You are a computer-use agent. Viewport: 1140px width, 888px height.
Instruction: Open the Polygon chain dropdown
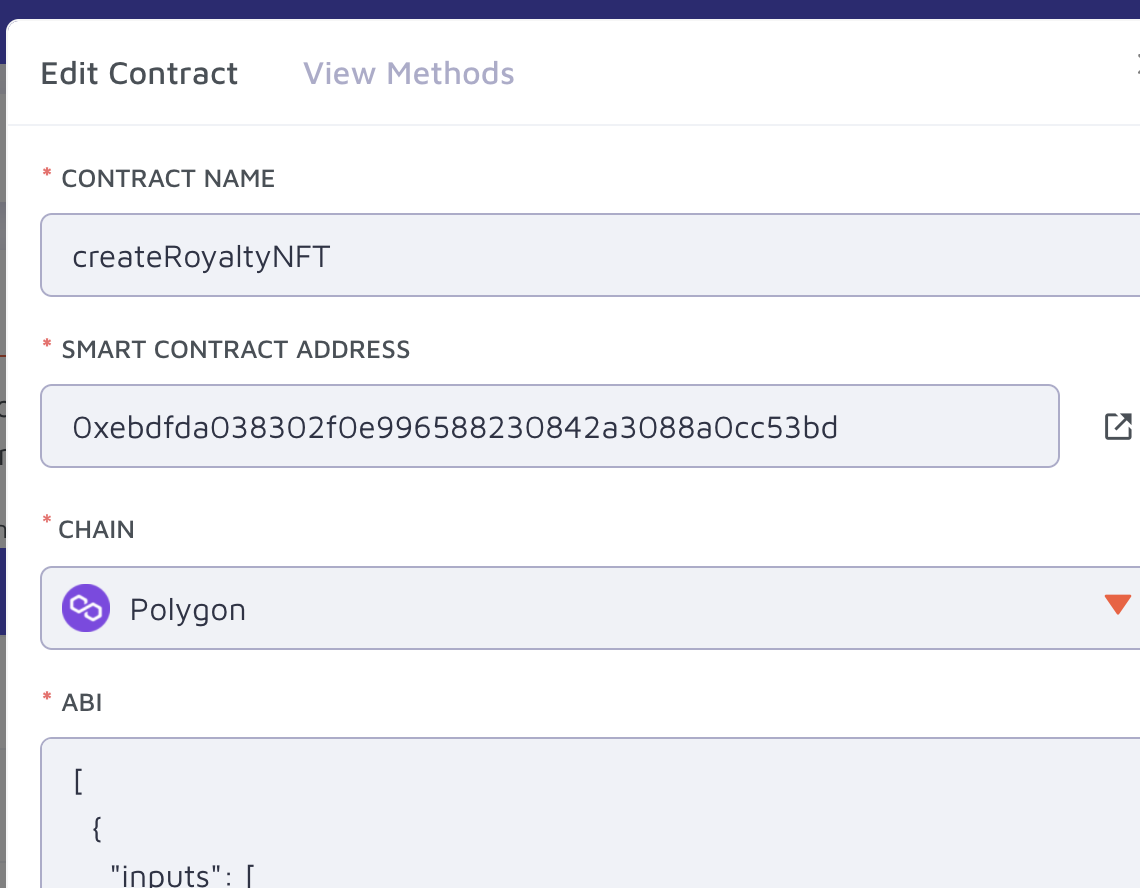tap(590, 608)
